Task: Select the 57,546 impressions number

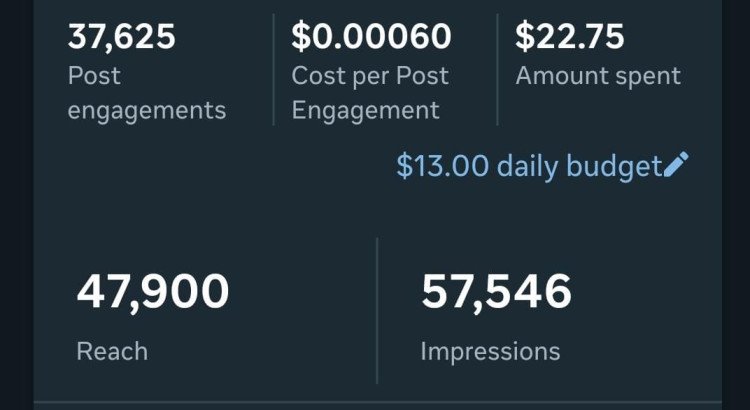Action: click(496, 292)
